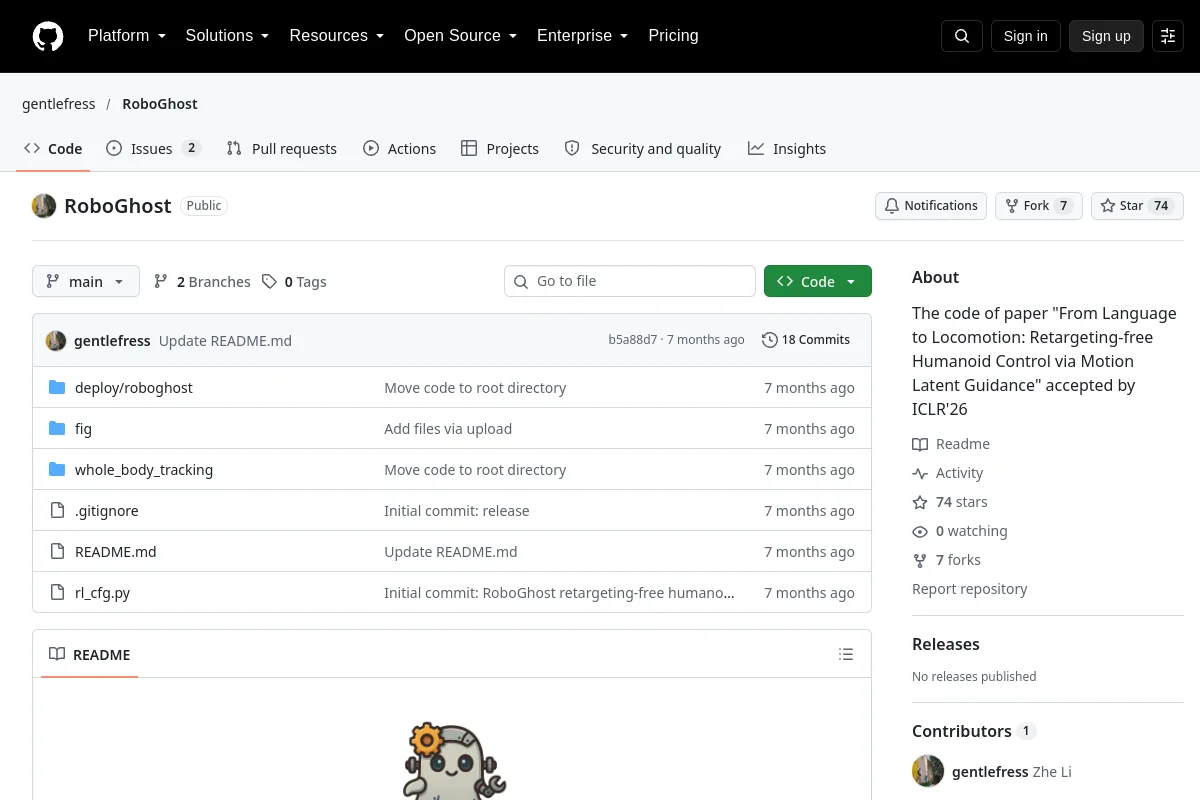This screenshot has height=800, width=1200.
Task: Open the GitHub homepage logo
Action: (x=48, y=36)
